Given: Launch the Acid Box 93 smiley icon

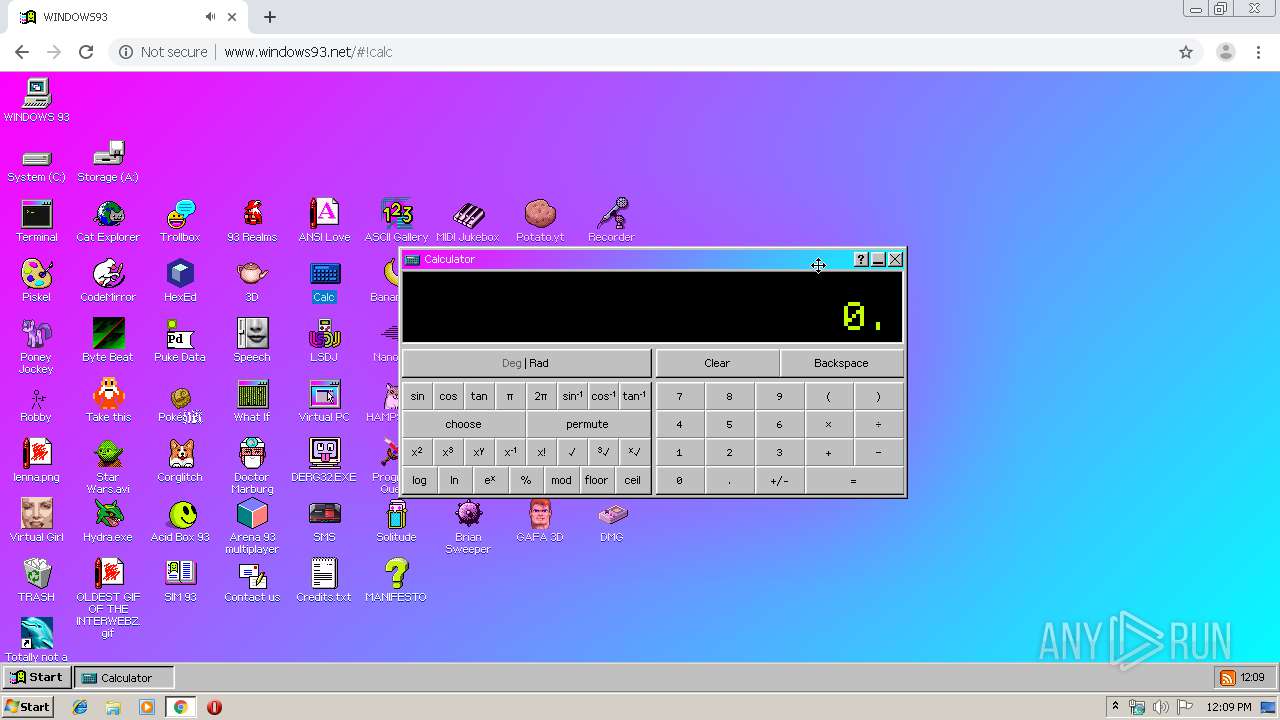Looking at the screenshot, I should [x=180, y=520].
